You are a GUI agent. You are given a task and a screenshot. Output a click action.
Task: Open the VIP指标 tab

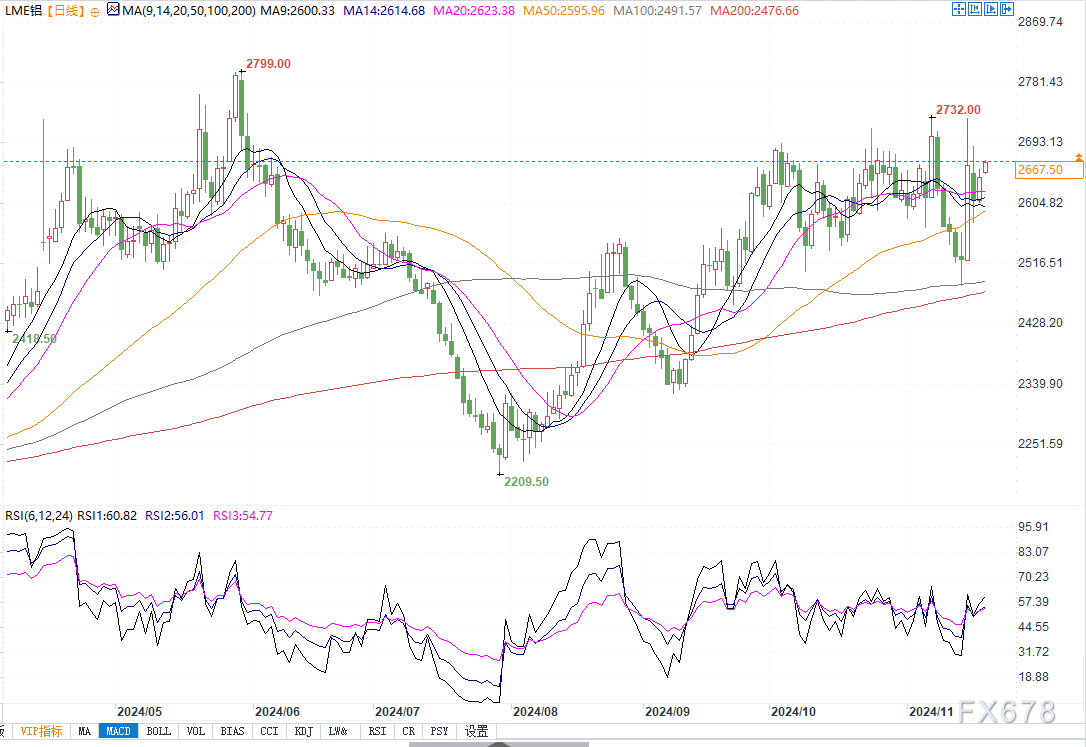[41, 731]
